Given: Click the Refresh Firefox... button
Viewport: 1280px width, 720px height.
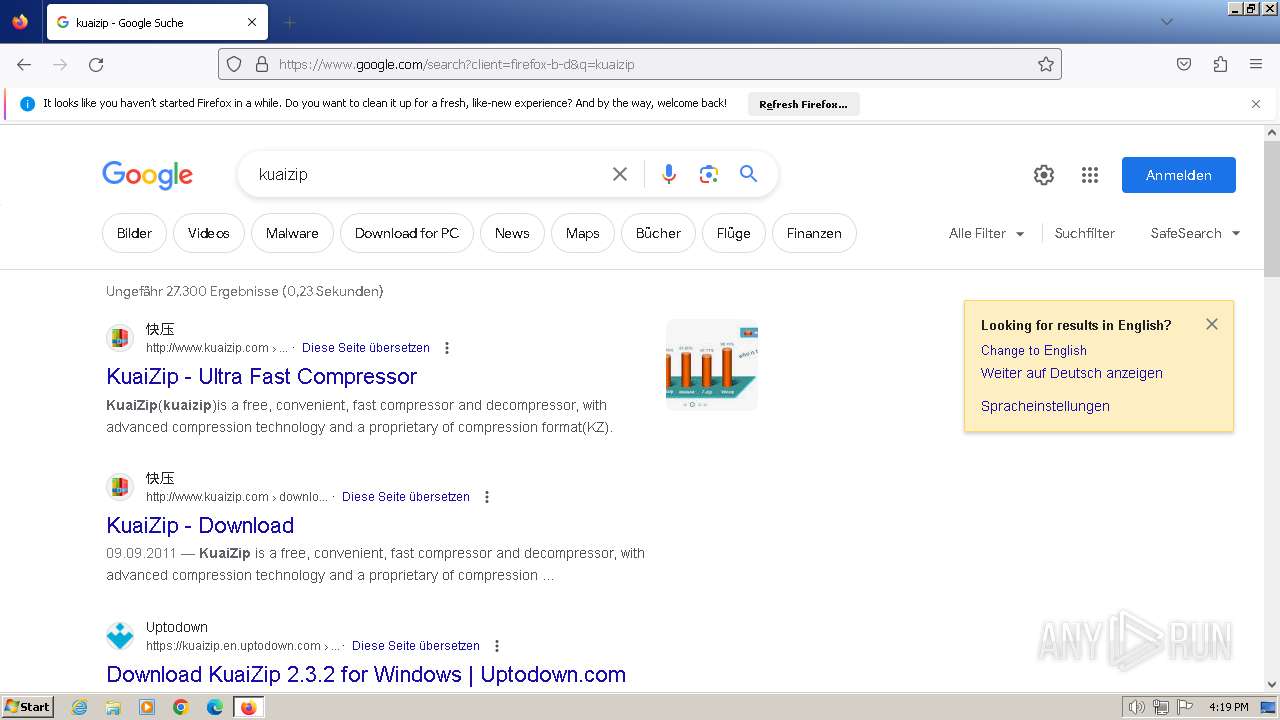Looking at the screenshot, I should 803,104.
